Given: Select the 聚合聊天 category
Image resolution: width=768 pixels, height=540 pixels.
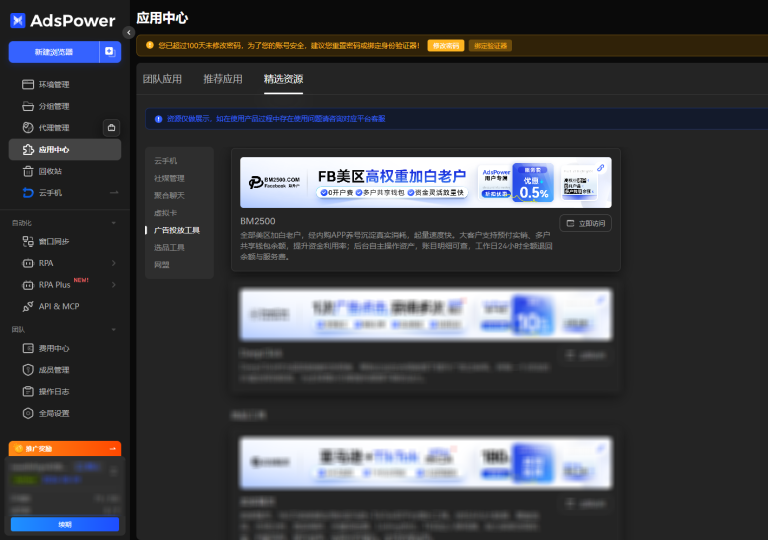Looking at the screenshot, I should (169, 196).
